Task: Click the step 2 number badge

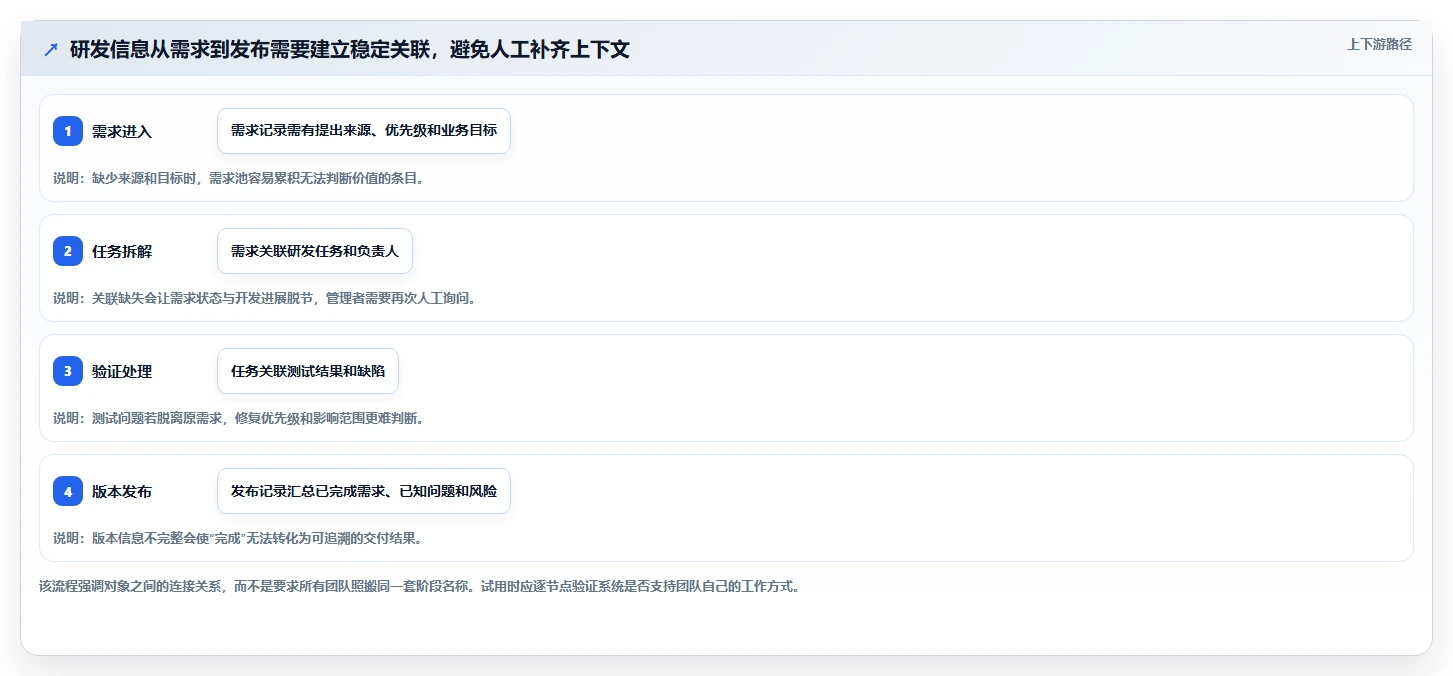Action: (x=68, y=251)
